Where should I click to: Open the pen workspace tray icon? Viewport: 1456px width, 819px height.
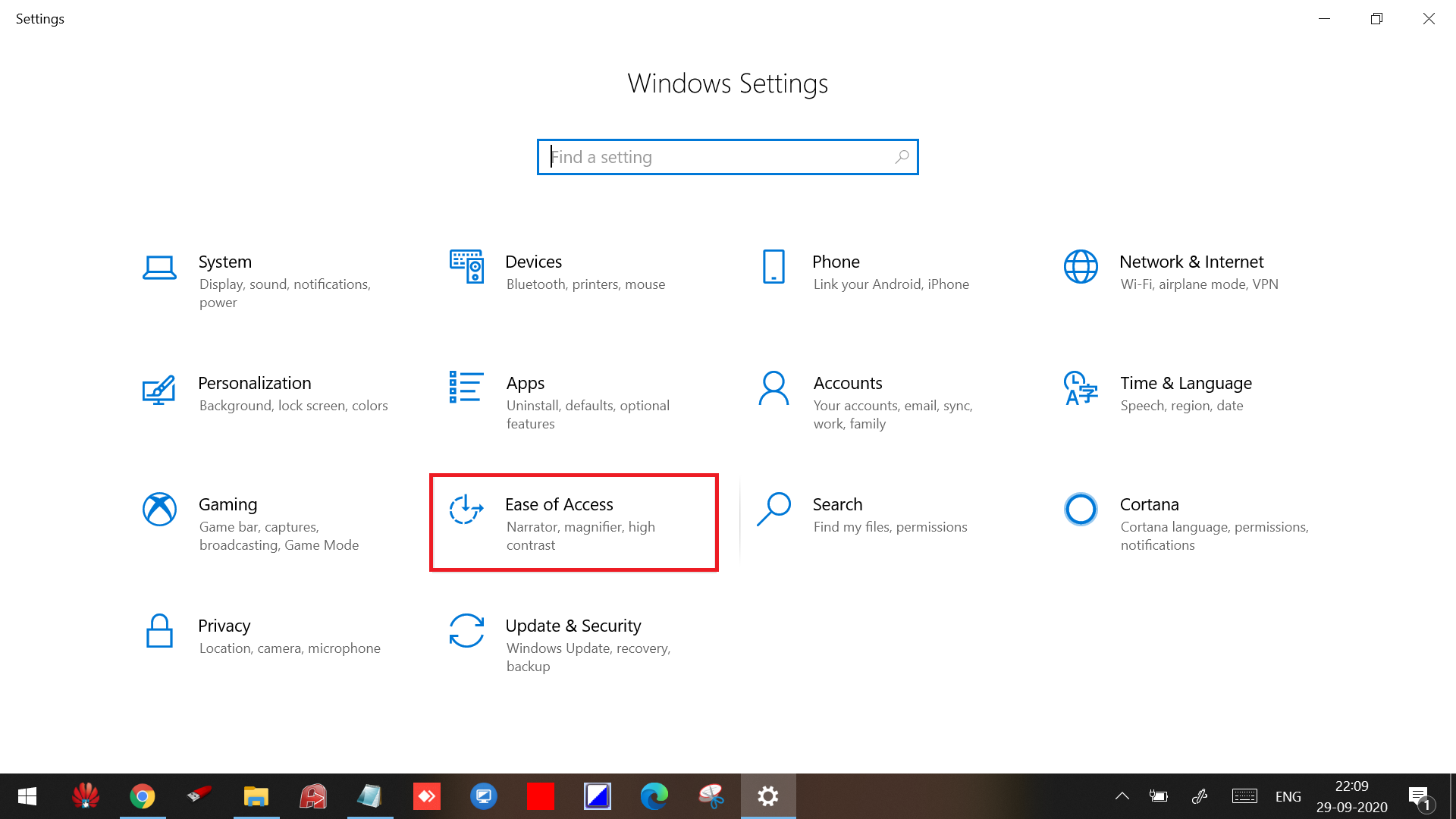point(1200,796)
